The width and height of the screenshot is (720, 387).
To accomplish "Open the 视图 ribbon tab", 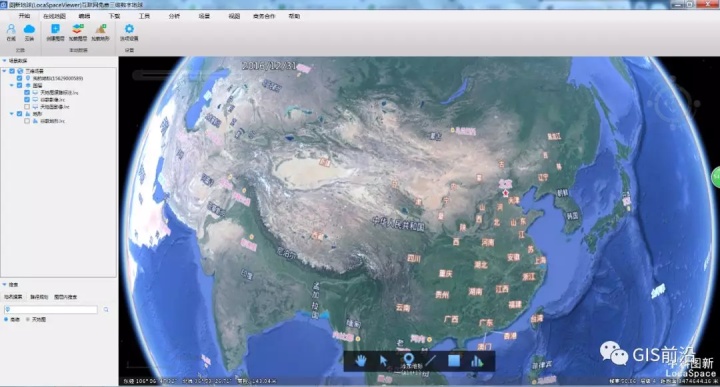I will (x=234, y=16).
